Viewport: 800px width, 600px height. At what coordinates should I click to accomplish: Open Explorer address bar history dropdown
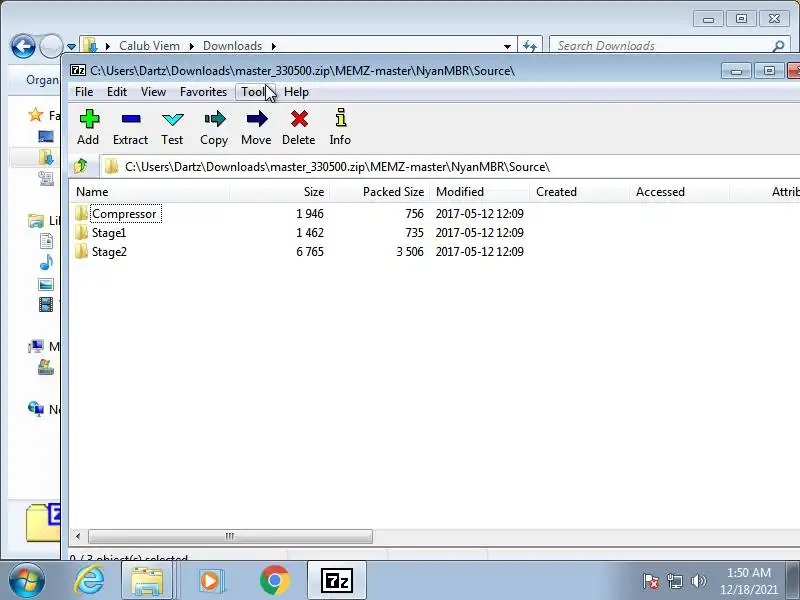(507, 46)
